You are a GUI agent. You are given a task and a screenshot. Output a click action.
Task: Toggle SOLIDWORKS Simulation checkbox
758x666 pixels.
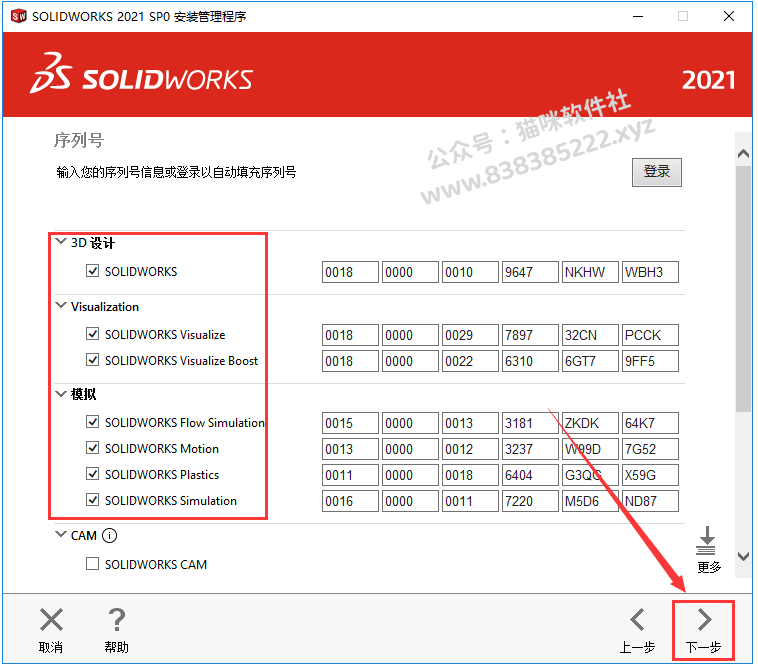[x=93, y=500]
